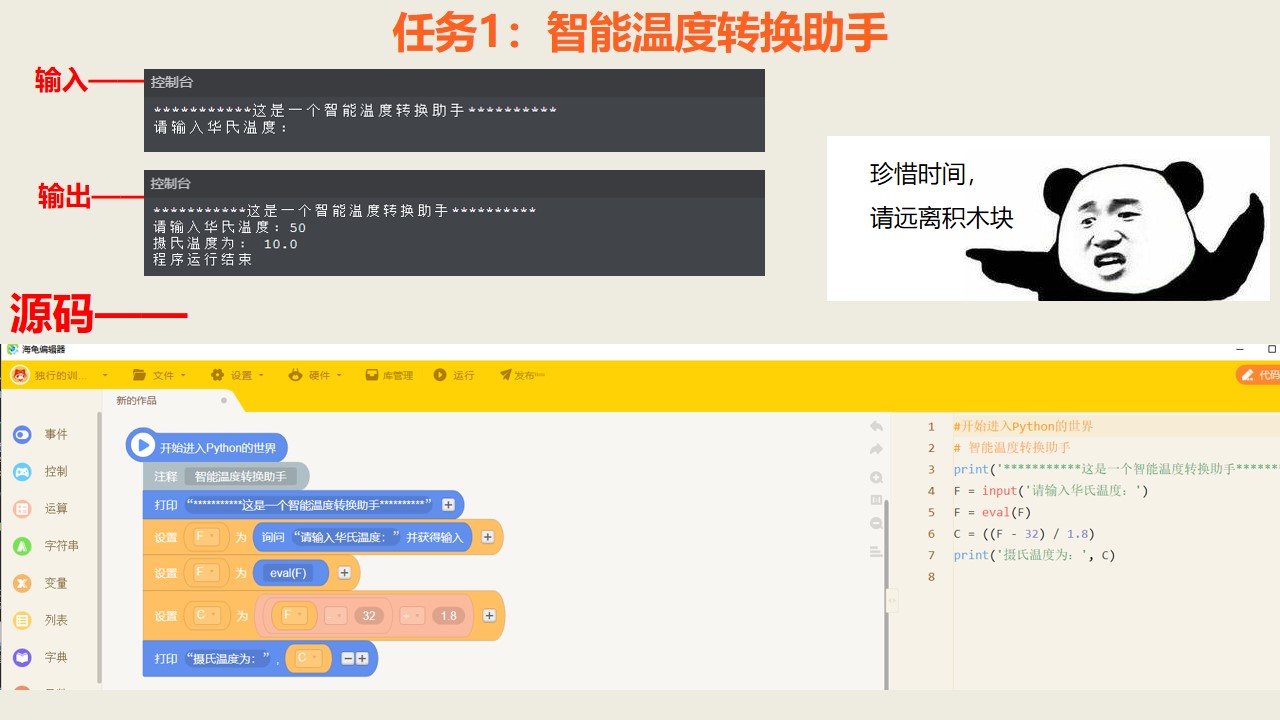Open 库管理 library manager

pos(389,375)
